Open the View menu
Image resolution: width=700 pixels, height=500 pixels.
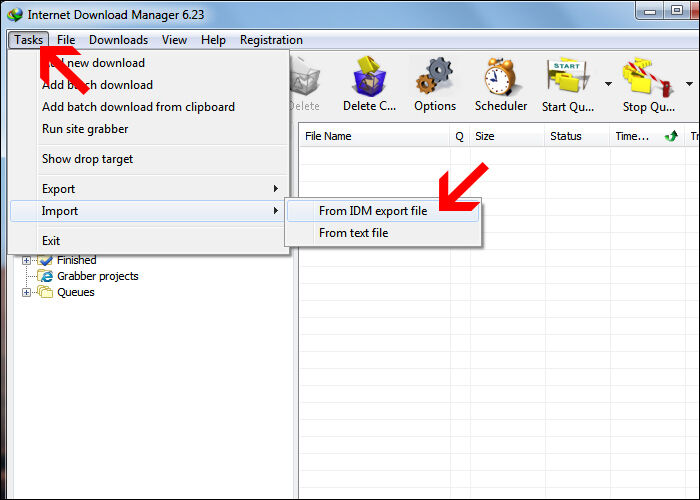pyautogui.click(x=174, y=40)
